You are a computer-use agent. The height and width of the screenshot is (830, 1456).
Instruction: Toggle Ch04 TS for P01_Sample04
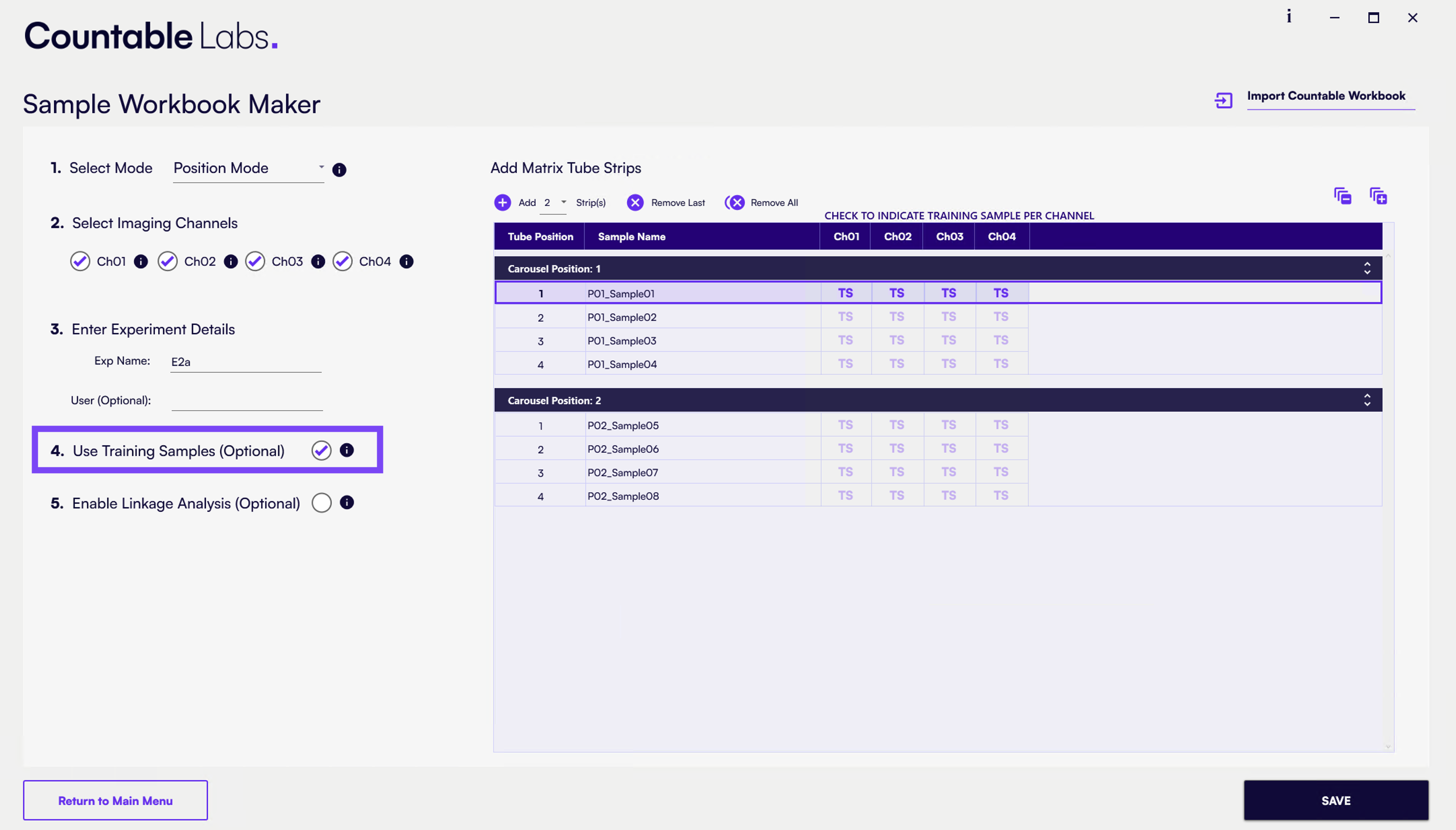point(1001,364)
